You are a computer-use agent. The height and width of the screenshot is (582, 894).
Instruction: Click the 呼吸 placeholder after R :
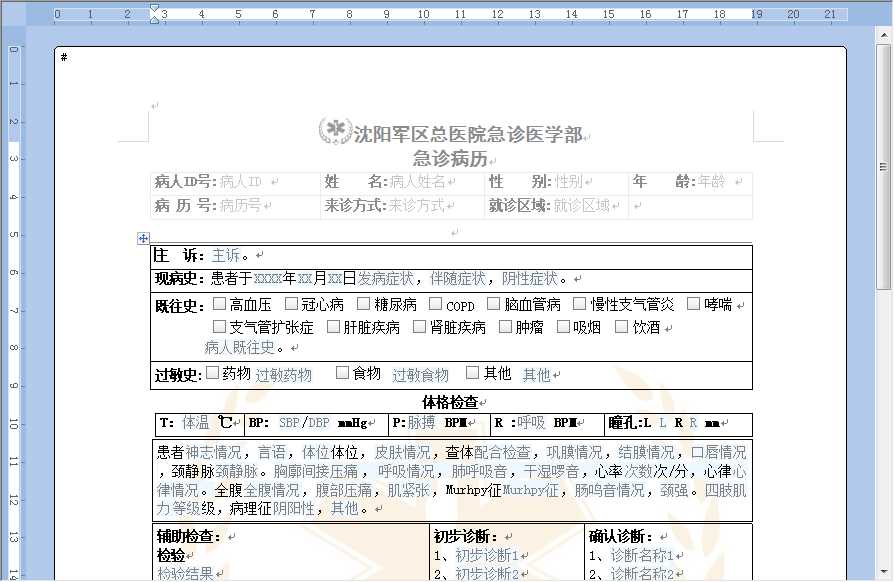531,422
